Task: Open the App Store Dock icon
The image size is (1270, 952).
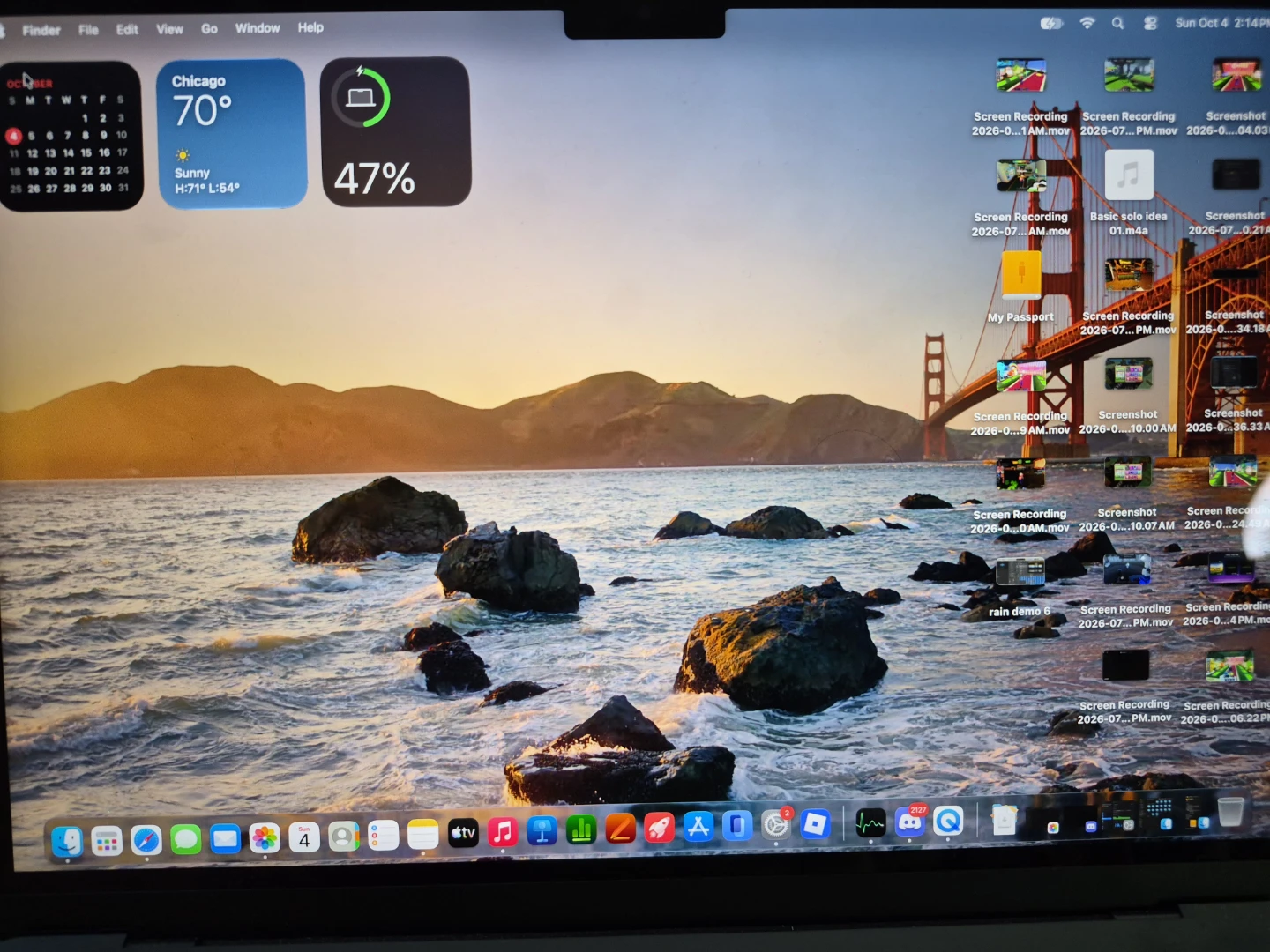Action: click(698, 827)
